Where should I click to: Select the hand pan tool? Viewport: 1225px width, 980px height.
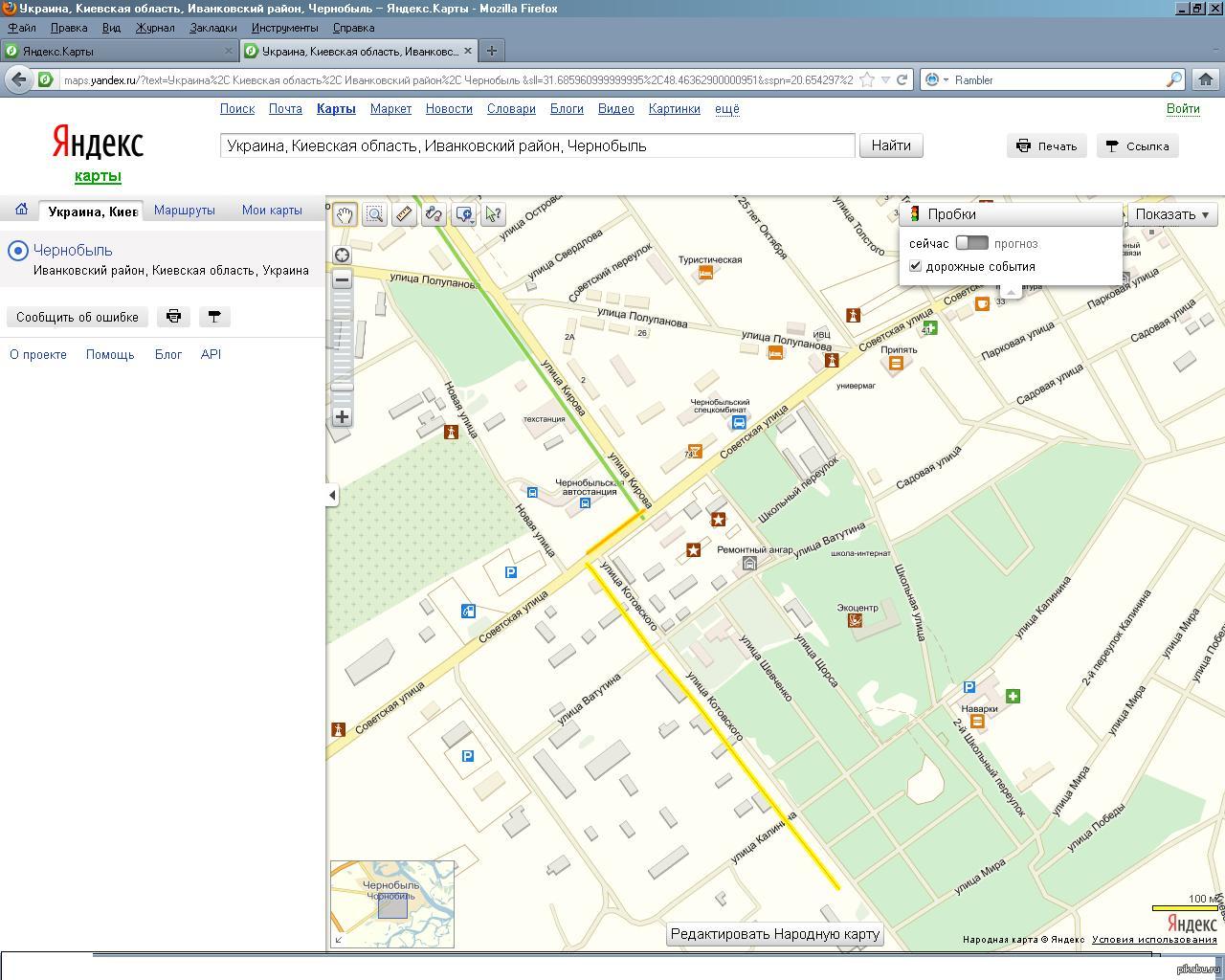coord(345,214)
